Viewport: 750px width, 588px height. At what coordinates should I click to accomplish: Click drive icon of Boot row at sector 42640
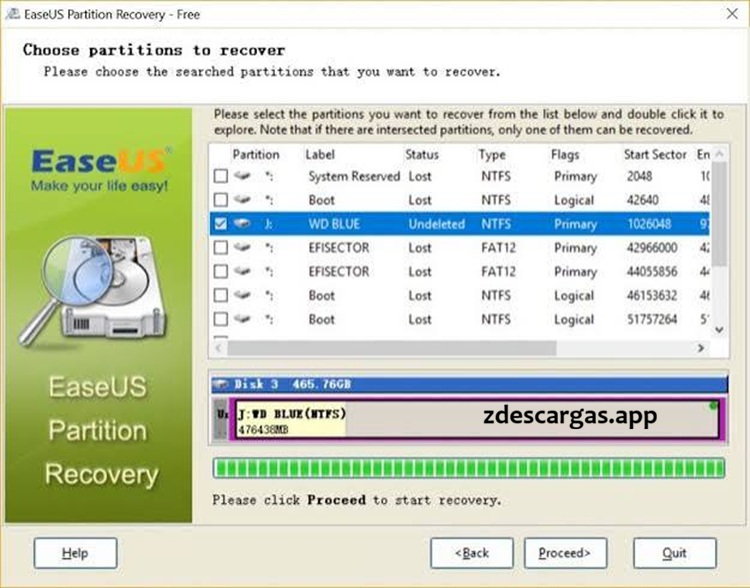click(243, 199)
